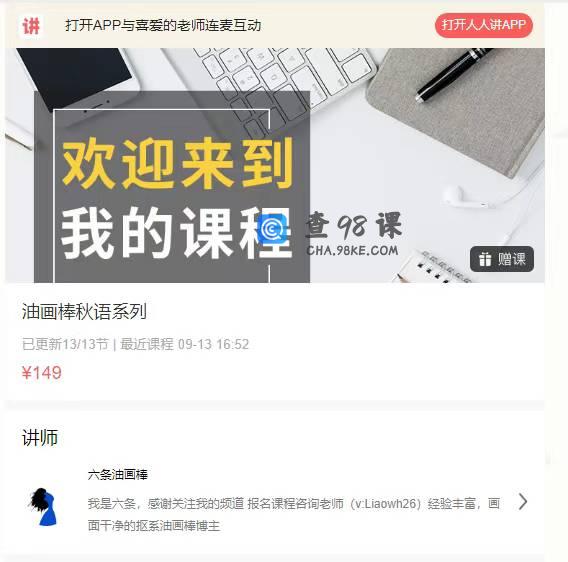Click the white 我的课程 headline text
Image resolution: width=568 pixels, height=562 pixels.
[x=176, y=232]
